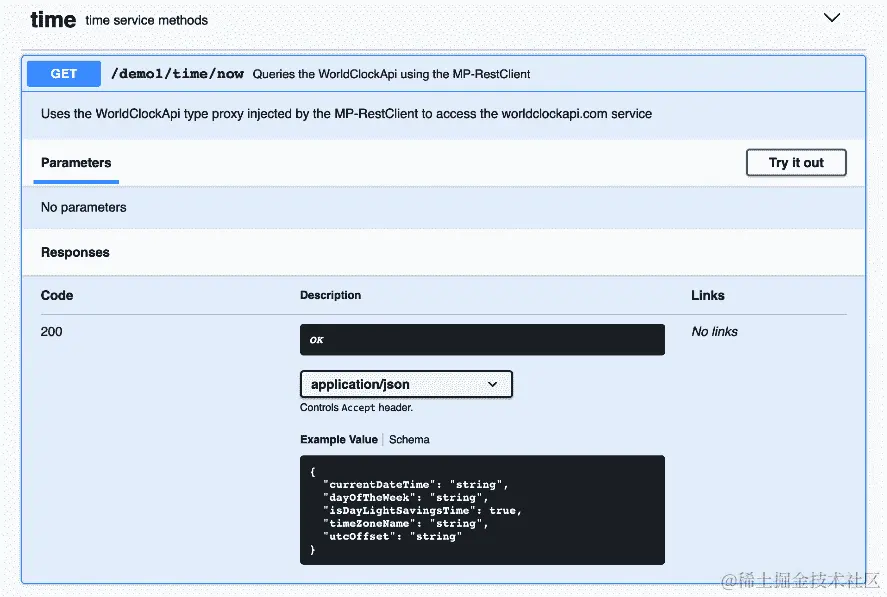The height and width of the screenshot is (597, 887).
Task: Click the Links column header
Action: [708, 295]
